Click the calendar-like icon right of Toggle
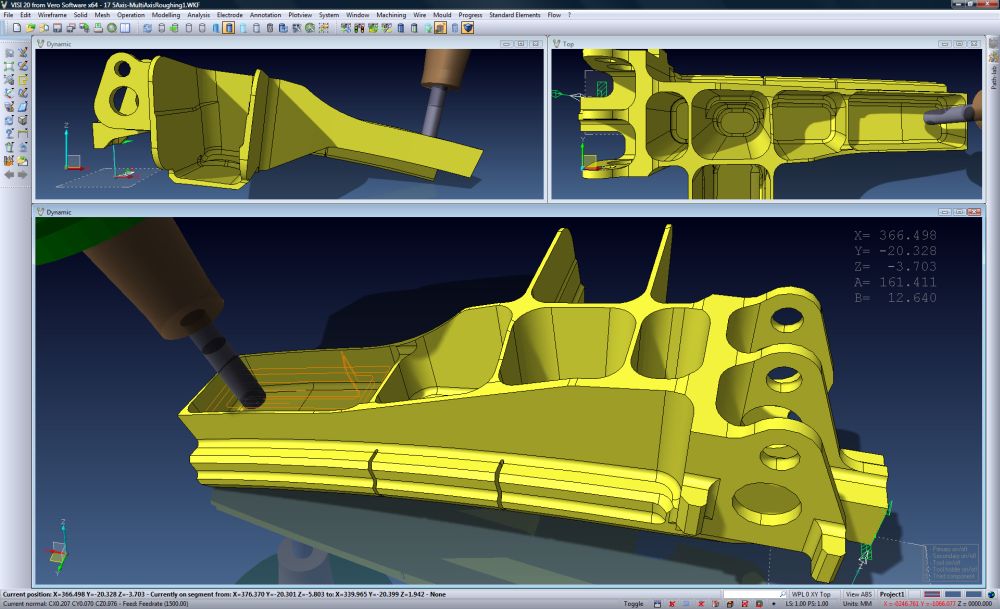 (x=658, y=603)
